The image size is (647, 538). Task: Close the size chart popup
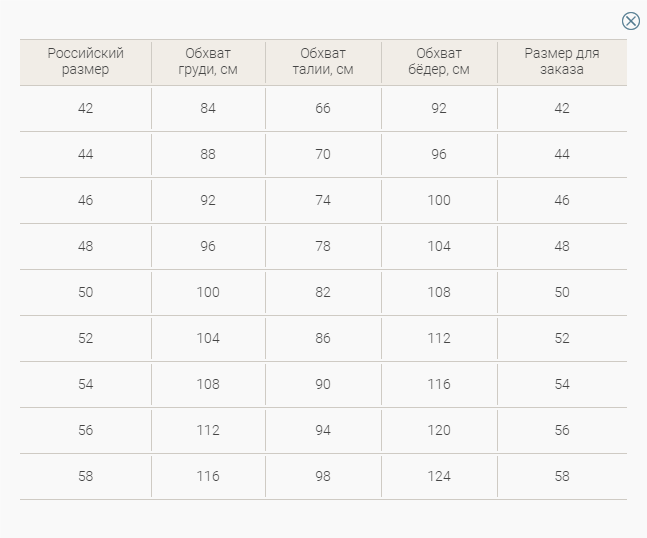[630, 21]
